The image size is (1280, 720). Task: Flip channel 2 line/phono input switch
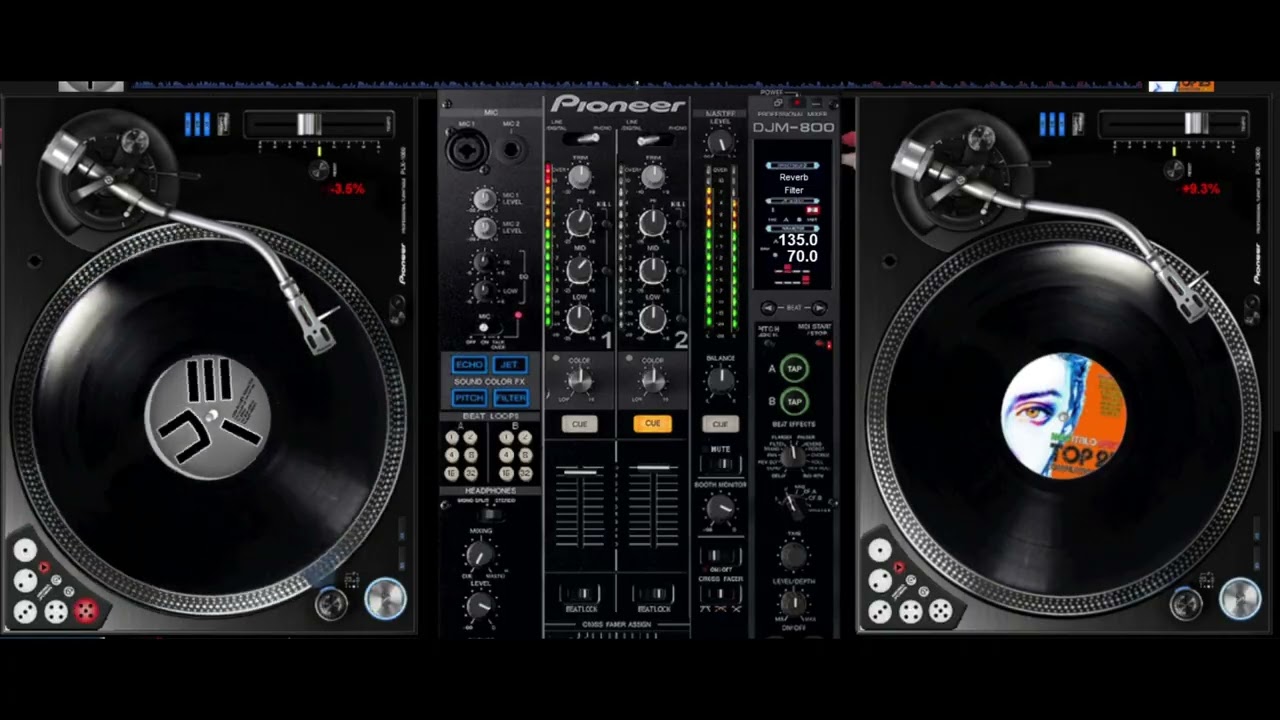coord(653,139)
